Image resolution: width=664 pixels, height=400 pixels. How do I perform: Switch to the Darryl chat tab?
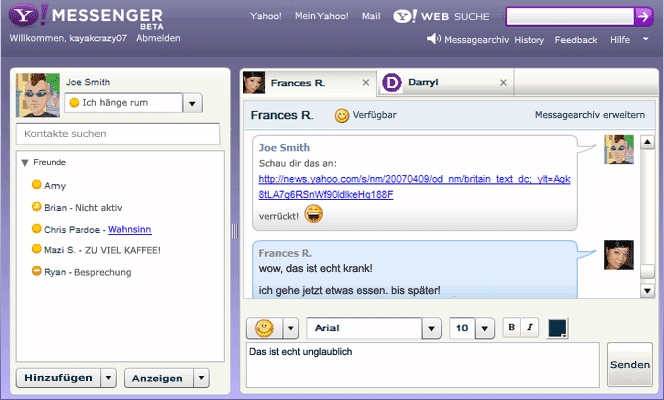[445, 83]
